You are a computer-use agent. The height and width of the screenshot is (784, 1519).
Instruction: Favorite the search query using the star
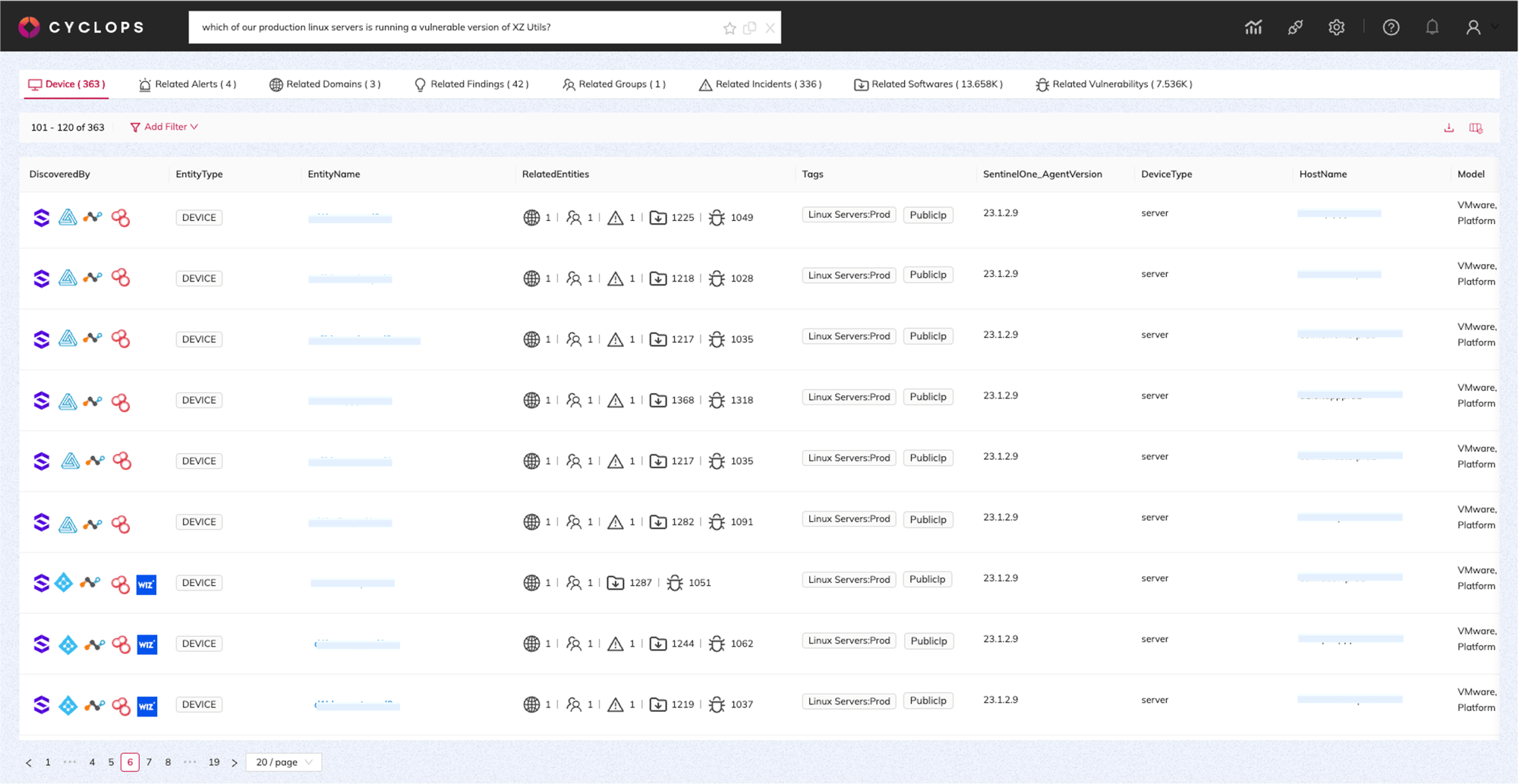click(x=730, y=27)
